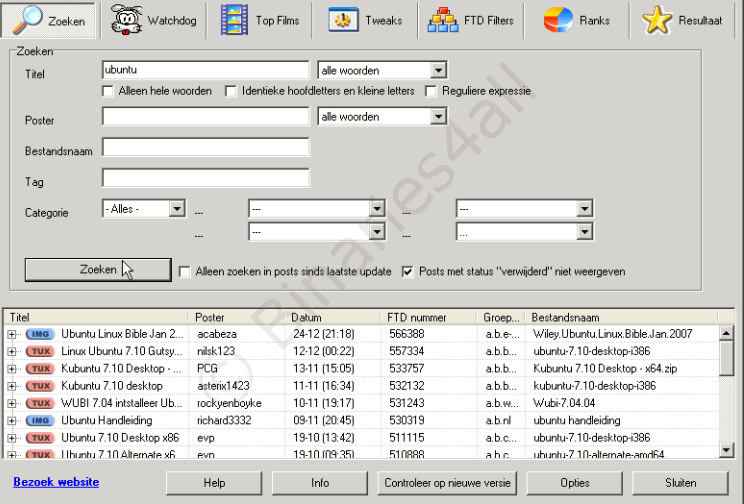
Task: Click results list scroll down arrow
Action: coord(726,449)
